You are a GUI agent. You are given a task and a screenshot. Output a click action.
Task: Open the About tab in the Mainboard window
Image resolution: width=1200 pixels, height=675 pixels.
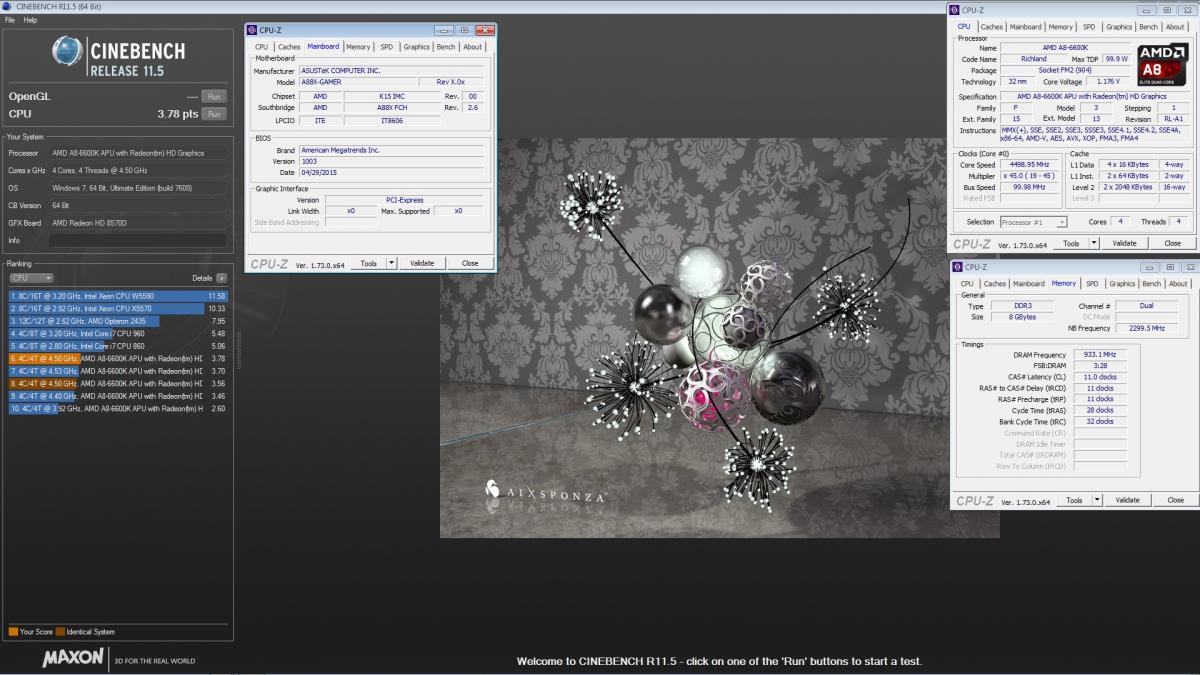tap(472, 47)
